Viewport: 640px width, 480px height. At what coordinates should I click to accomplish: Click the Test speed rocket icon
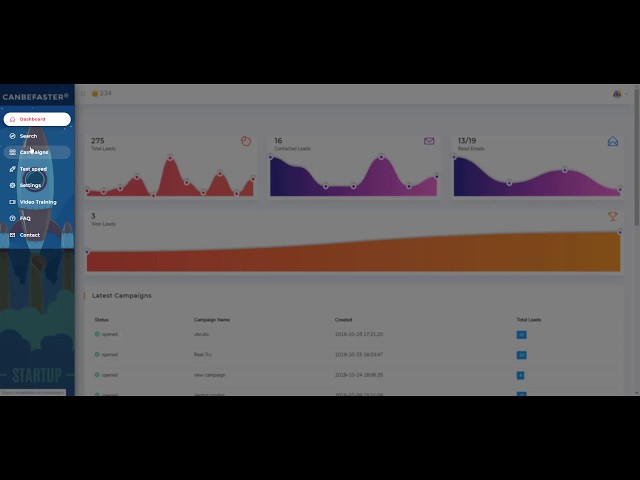13,169
